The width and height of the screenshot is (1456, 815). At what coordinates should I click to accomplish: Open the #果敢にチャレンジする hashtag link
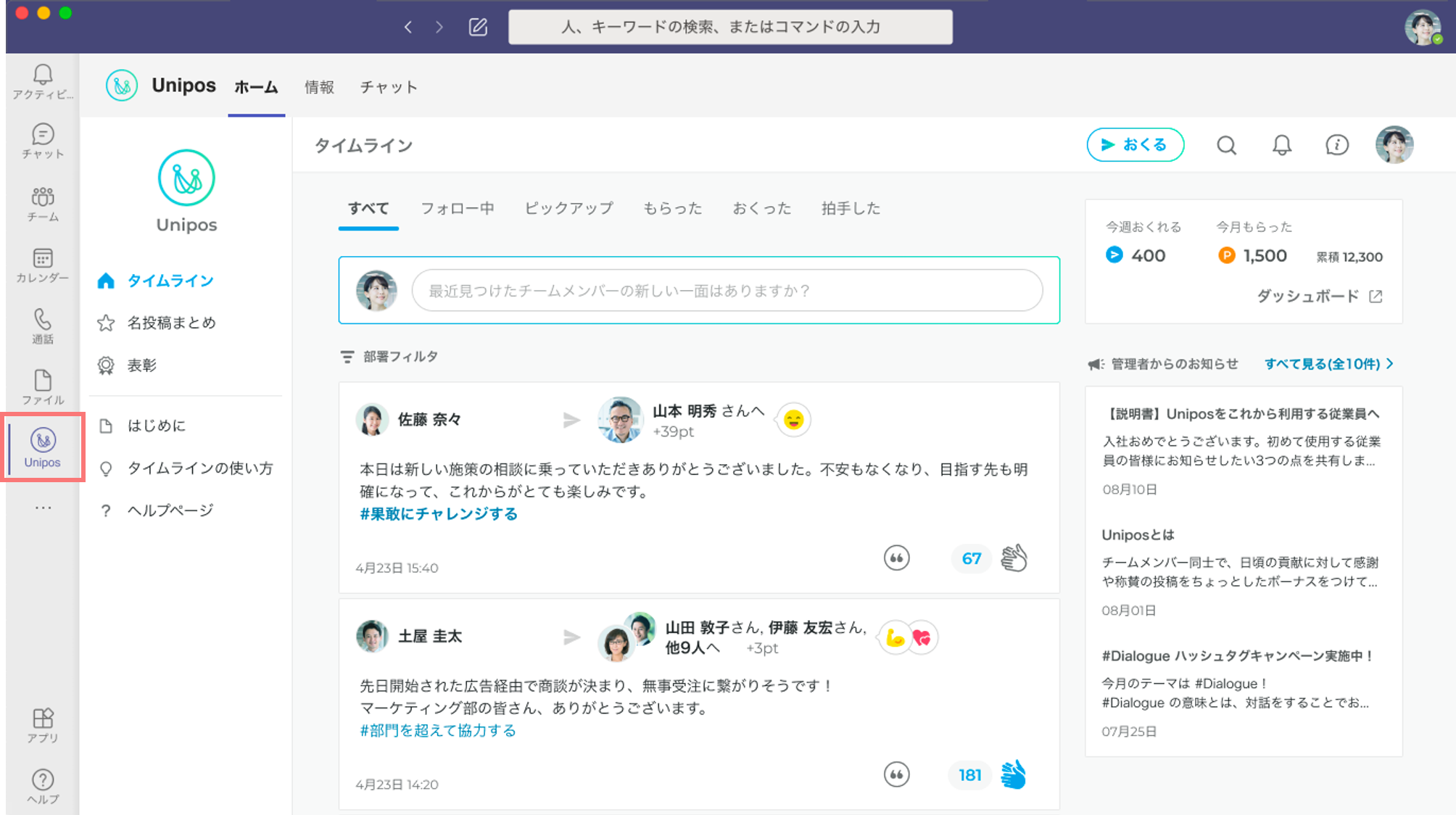pyautogui.click(x=439, y=513)
